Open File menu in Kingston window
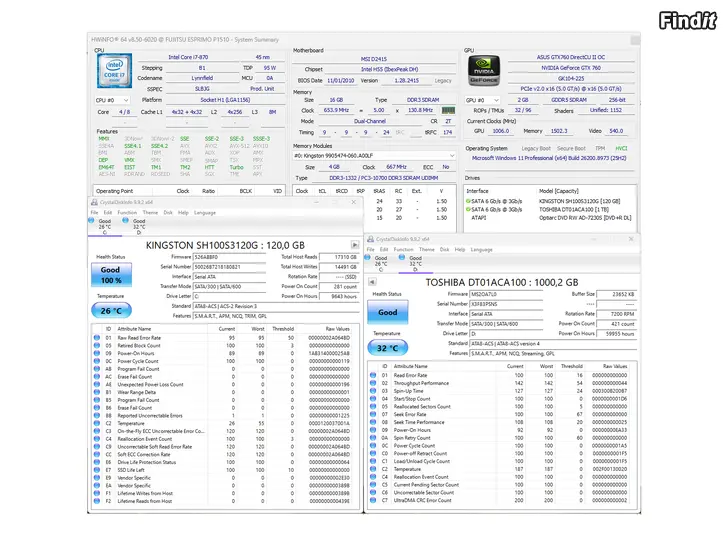 pos(94,213)
